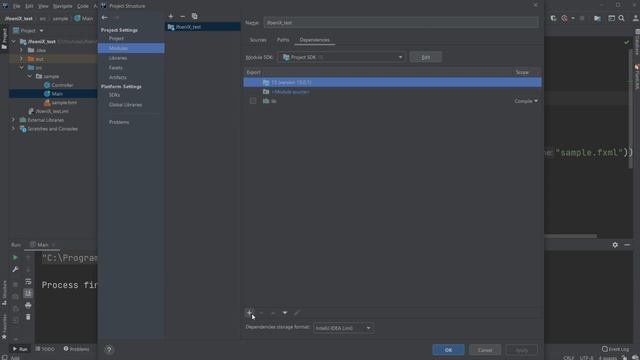Viewport: 640px width, 360px height.
Task: Open the Problems tool window tab
Action: 76,349
